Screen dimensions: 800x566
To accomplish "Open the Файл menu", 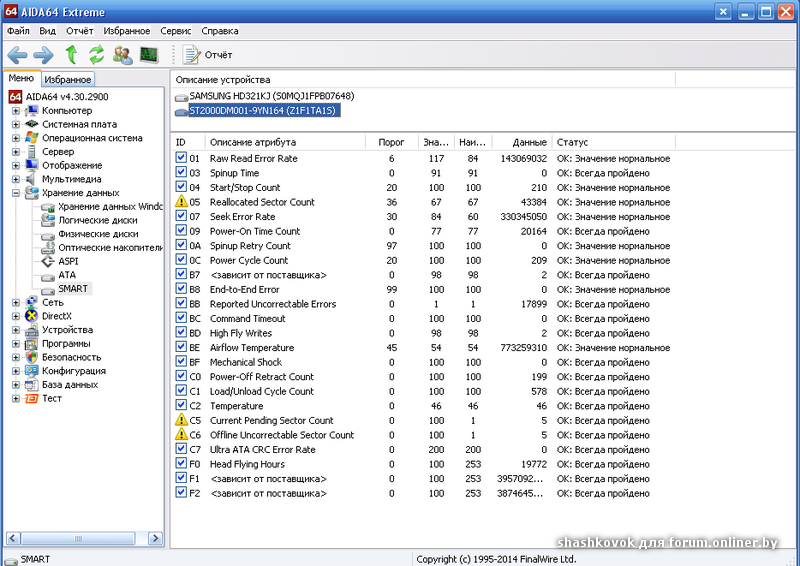I will coord(18,31).
